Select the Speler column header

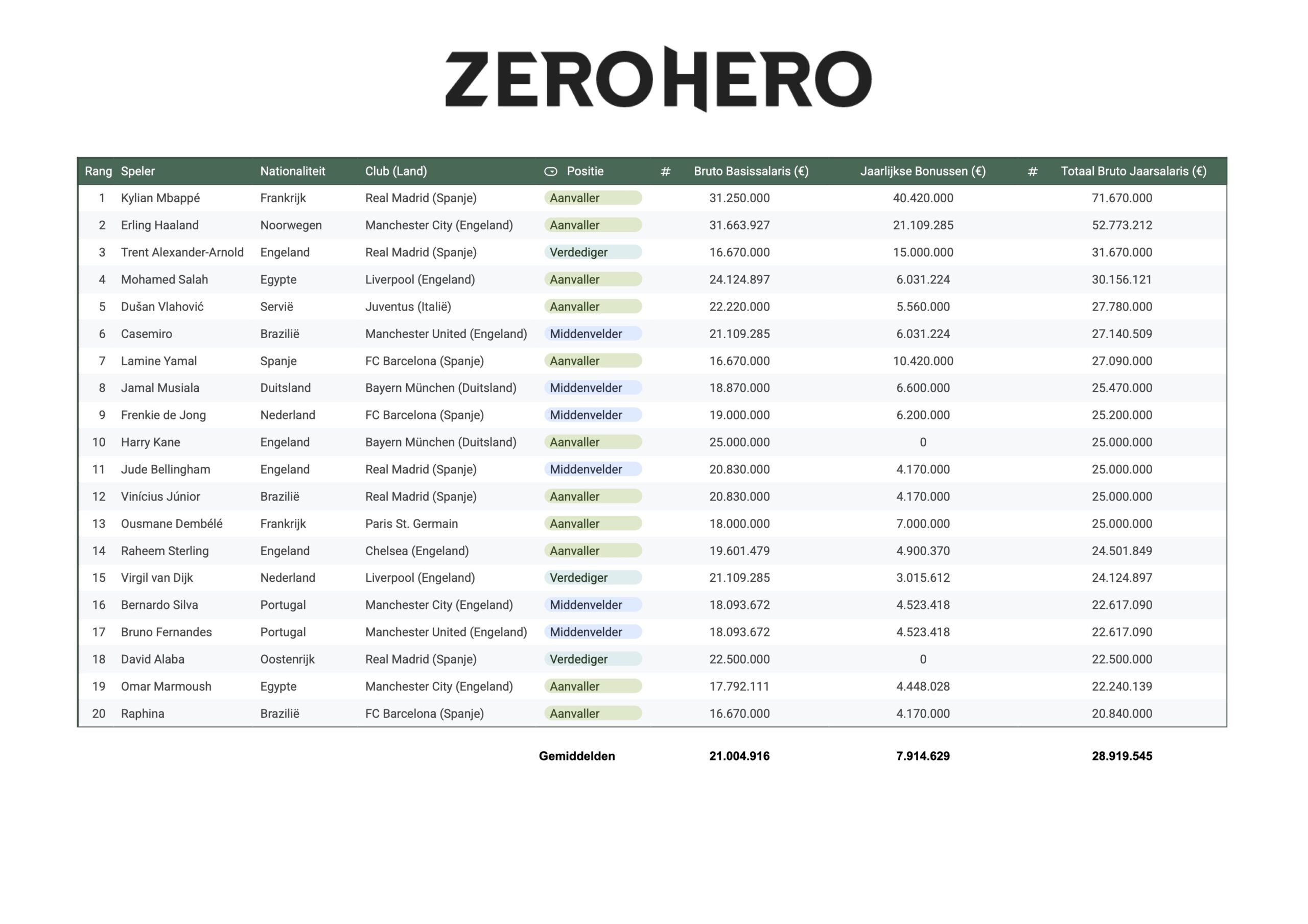click(x=138, y=172)
